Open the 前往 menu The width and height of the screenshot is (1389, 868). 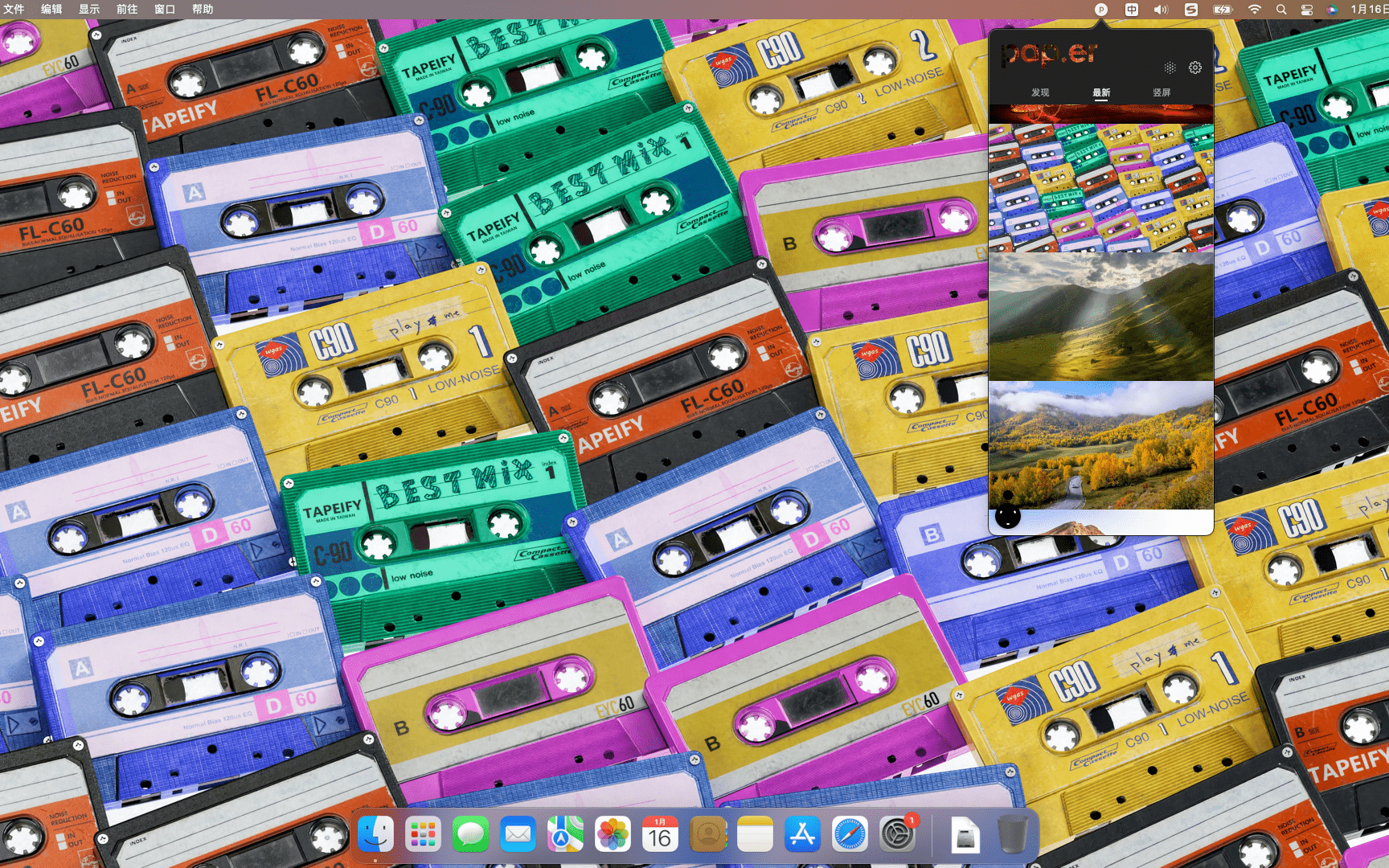click(x=127, y=10)
